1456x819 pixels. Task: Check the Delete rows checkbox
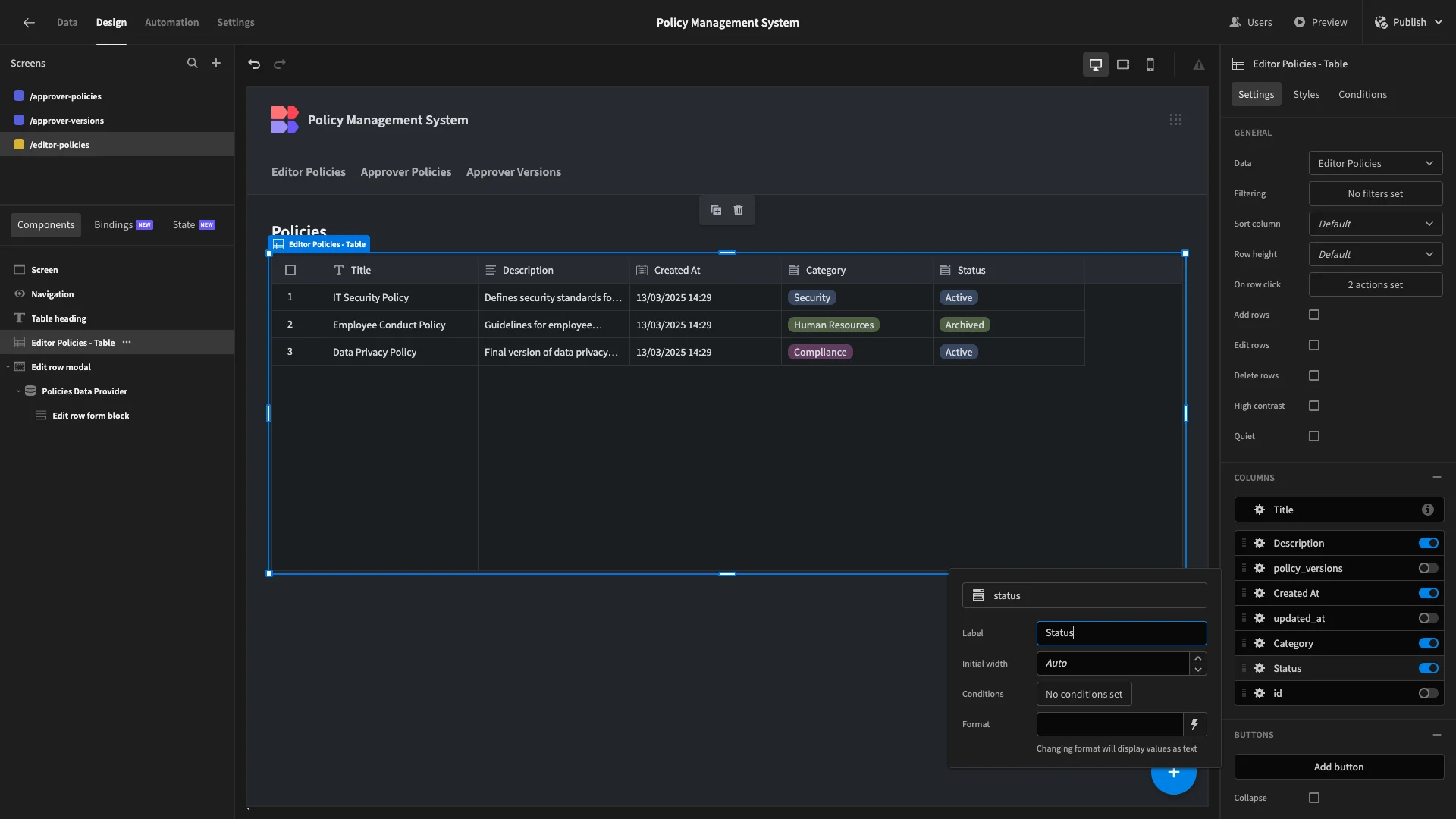(x=1314, y=375)
